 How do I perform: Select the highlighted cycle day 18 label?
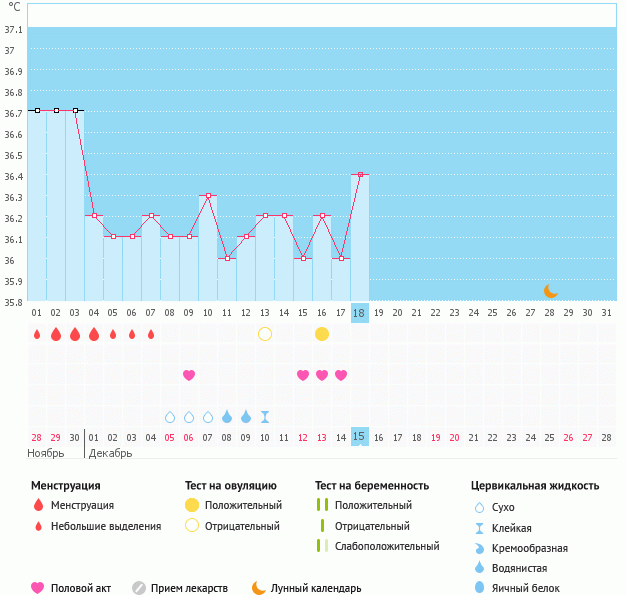tap(360, 313)
